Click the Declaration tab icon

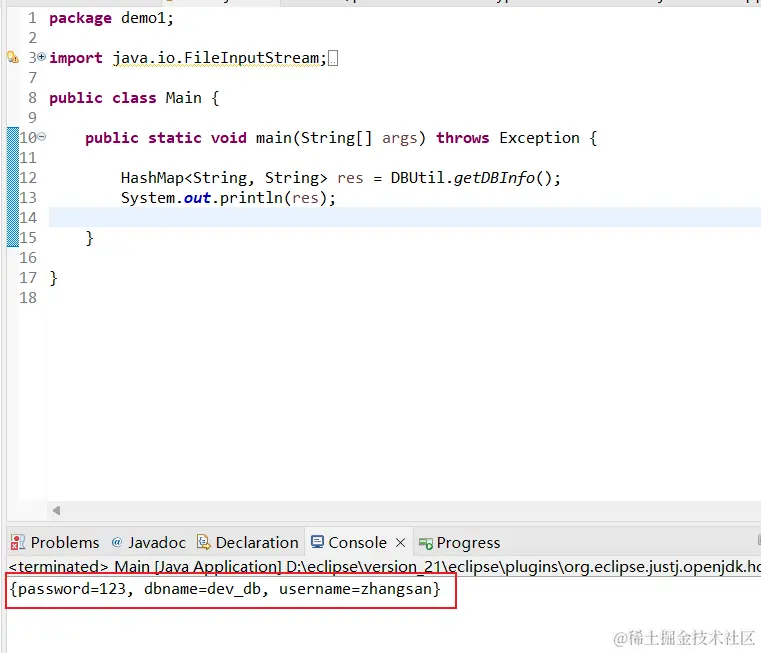(204, 542)
